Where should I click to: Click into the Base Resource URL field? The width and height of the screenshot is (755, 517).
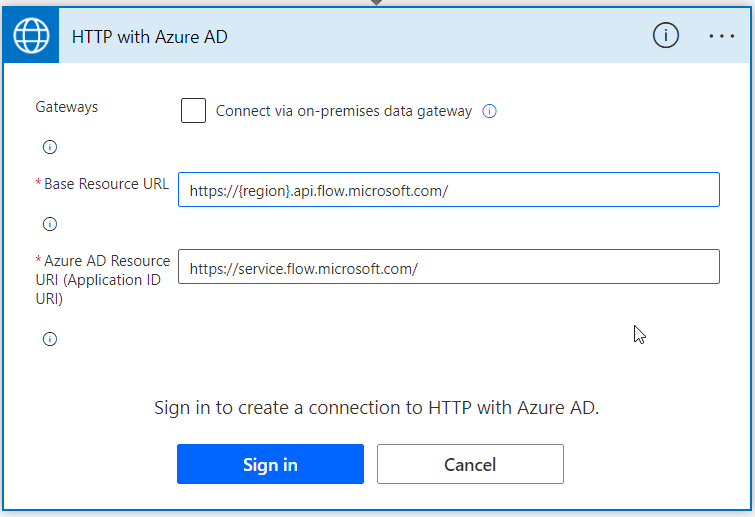[448, 189]
